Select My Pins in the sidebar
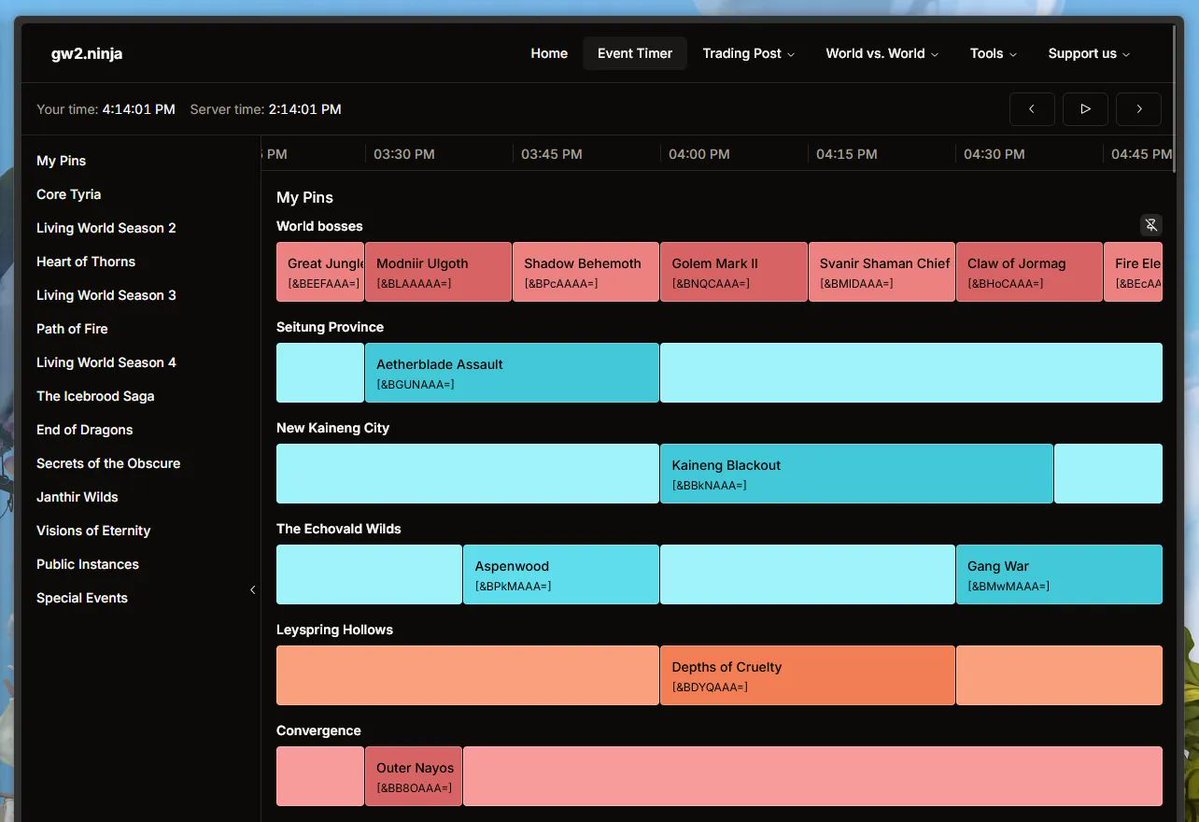The image size is (1199, 822). [61, 161]
